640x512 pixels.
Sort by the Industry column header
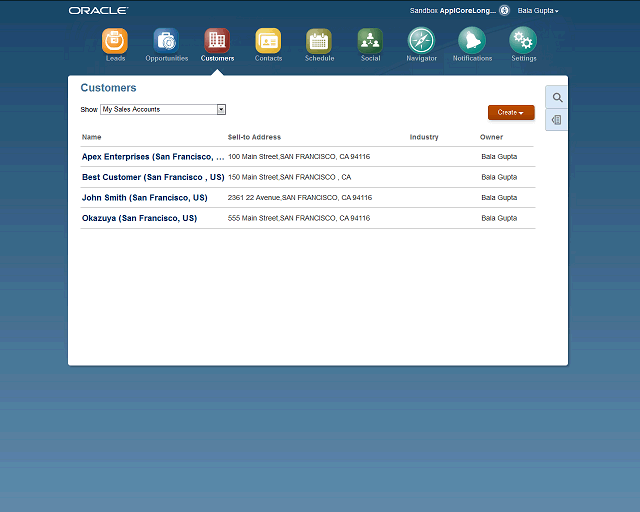424,137
